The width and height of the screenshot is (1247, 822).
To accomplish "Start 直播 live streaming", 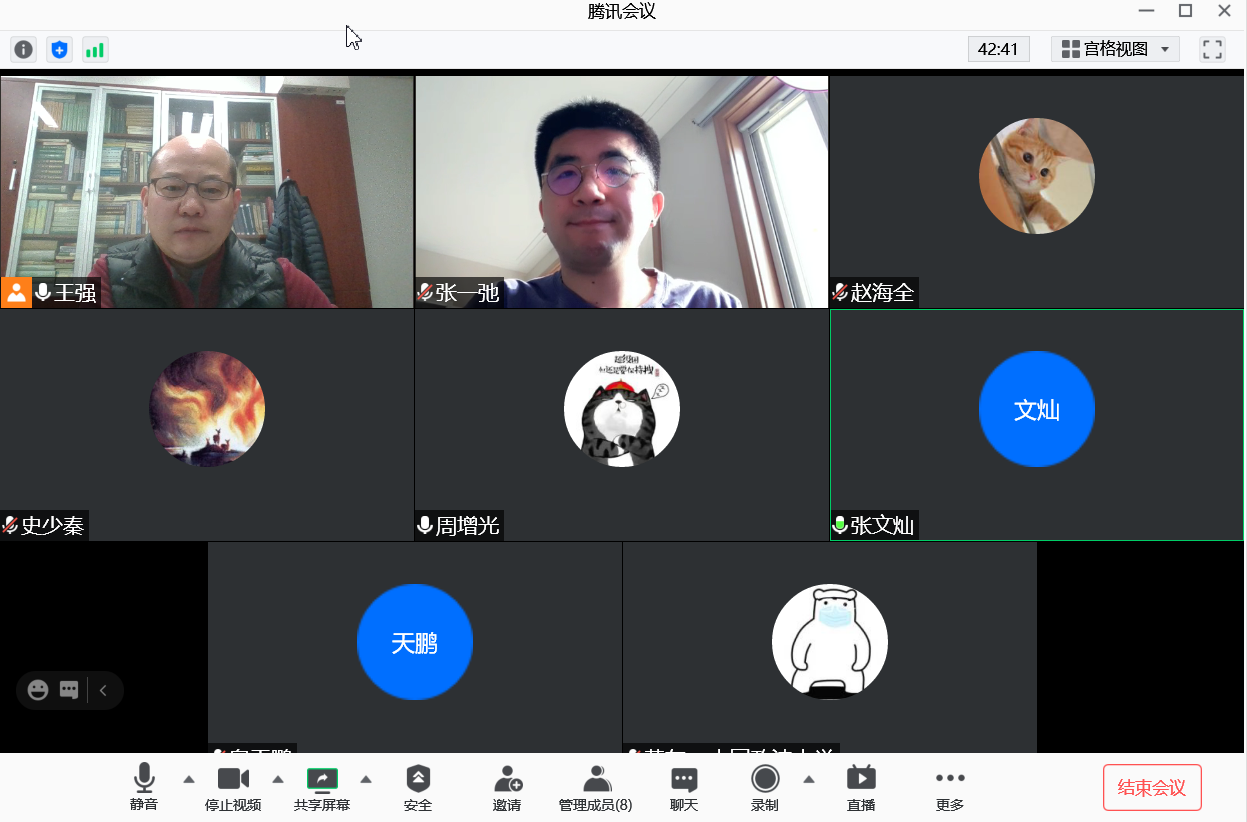I will click(861, 788).
